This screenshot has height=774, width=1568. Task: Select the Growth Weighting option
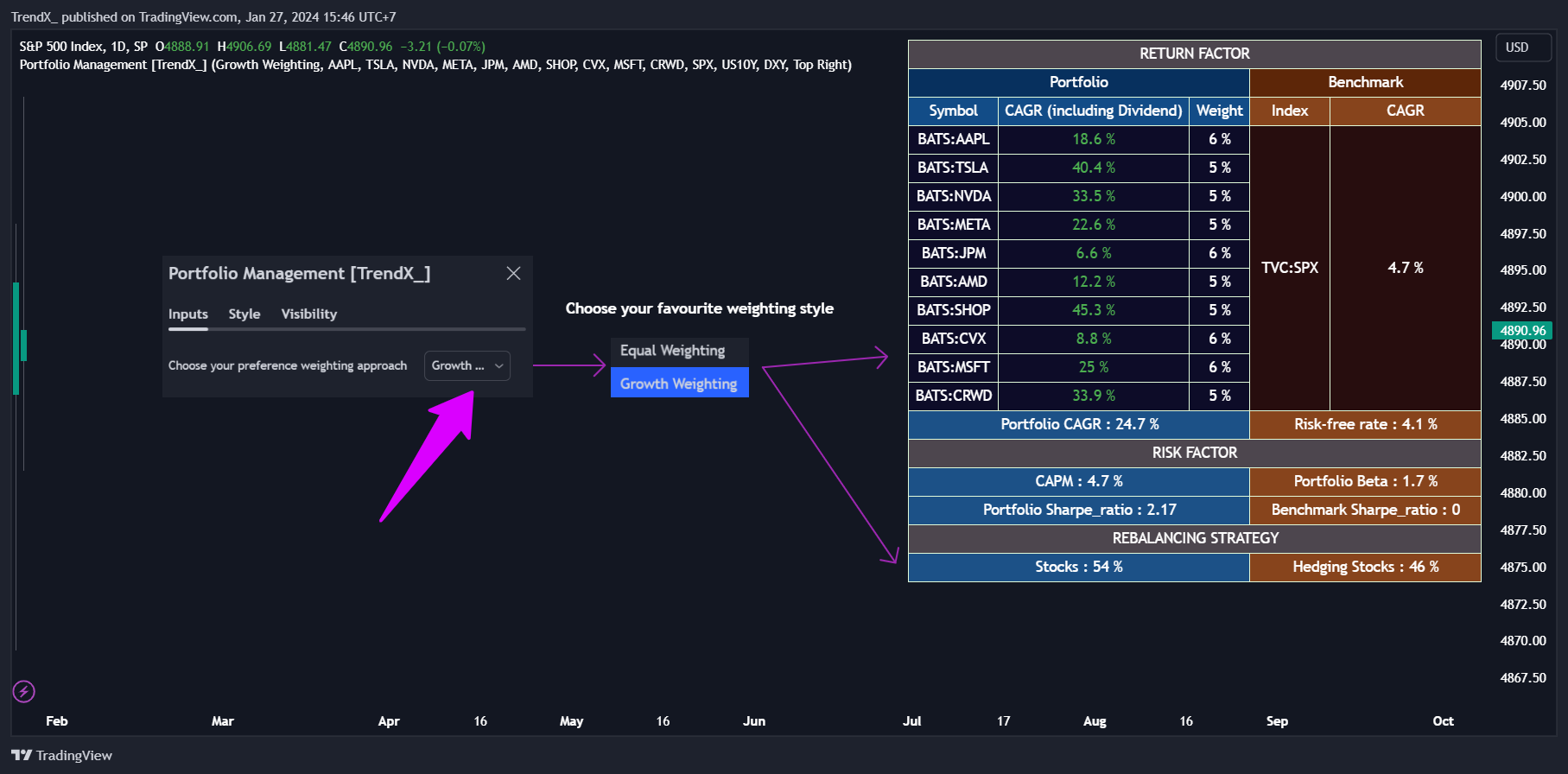tap(679, 383)
